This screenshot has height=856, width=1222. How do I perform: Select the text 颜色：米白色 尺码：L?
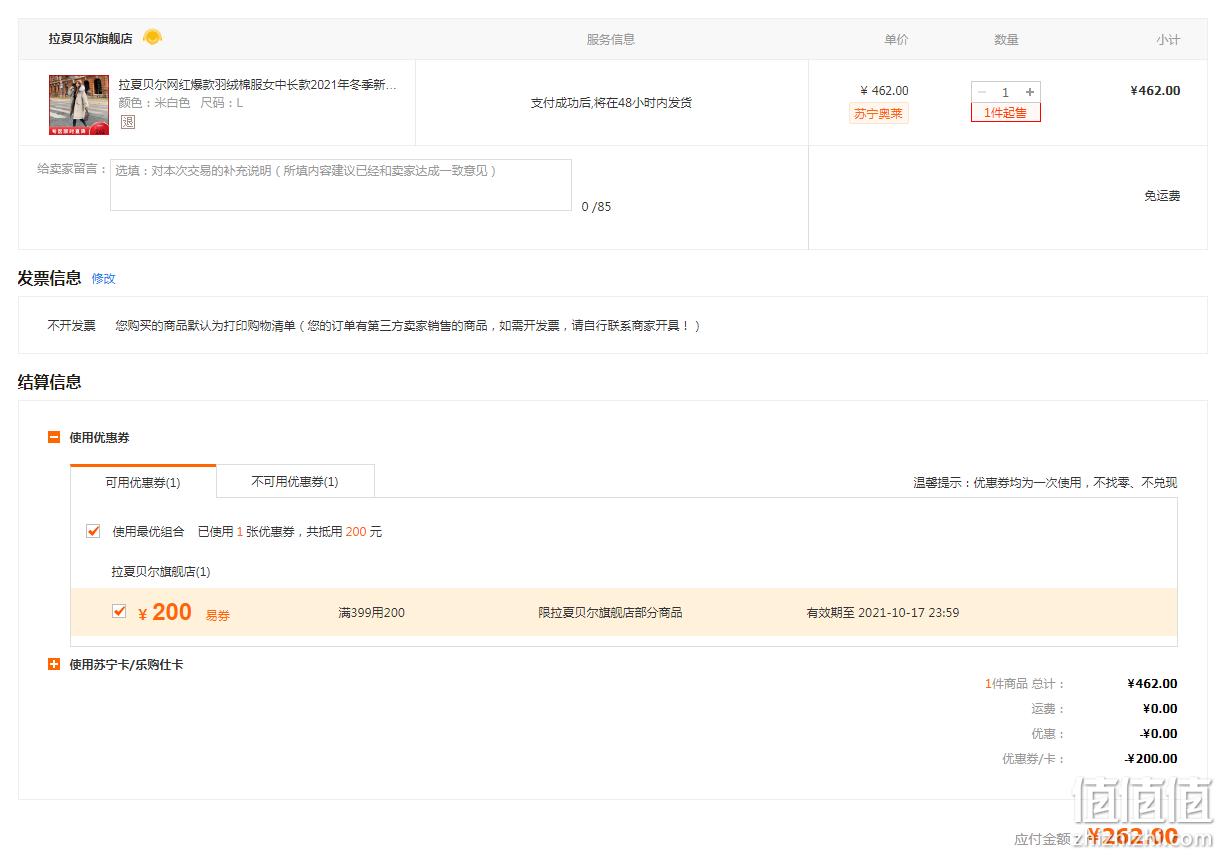[x=181, y=103]
